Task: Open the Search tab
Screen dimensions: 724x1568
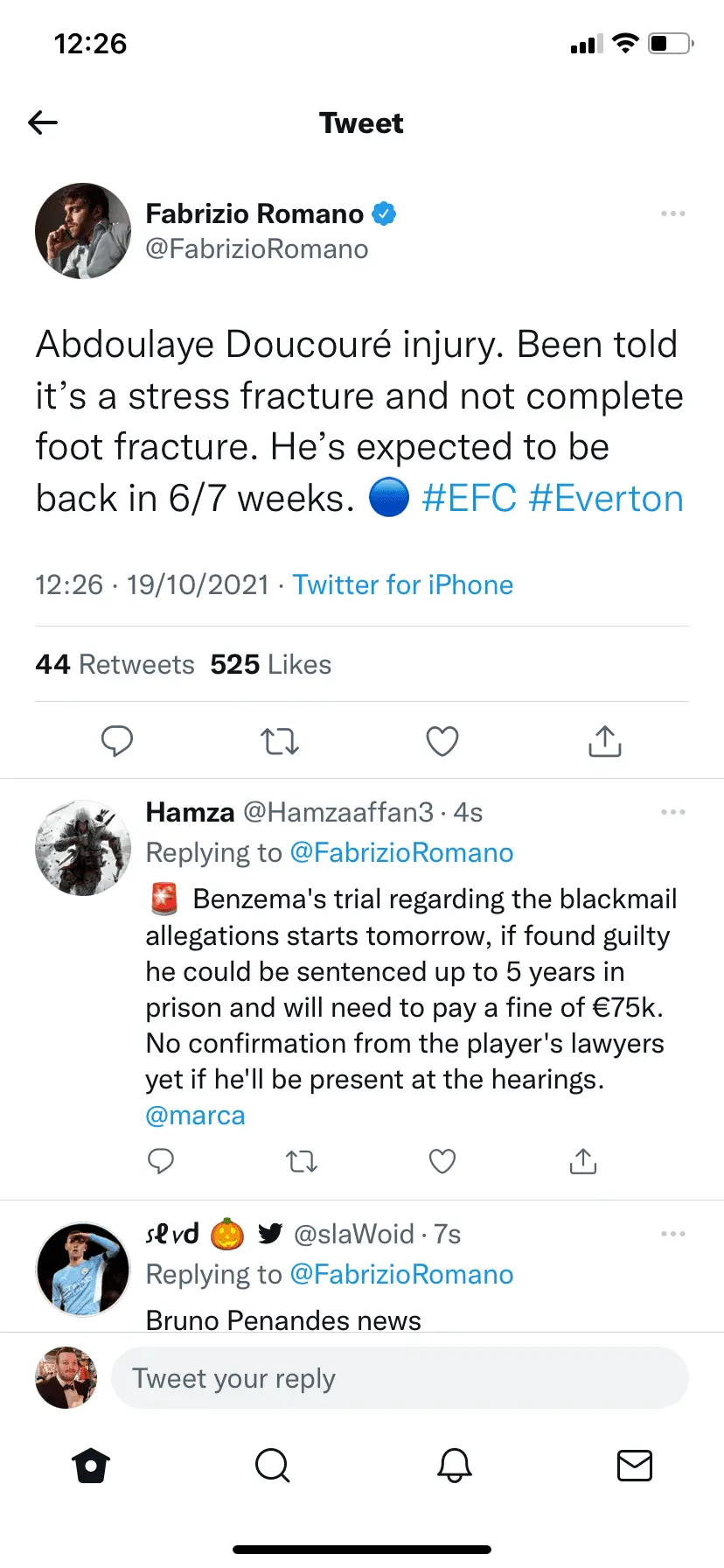Action: tap(272, 1465)
